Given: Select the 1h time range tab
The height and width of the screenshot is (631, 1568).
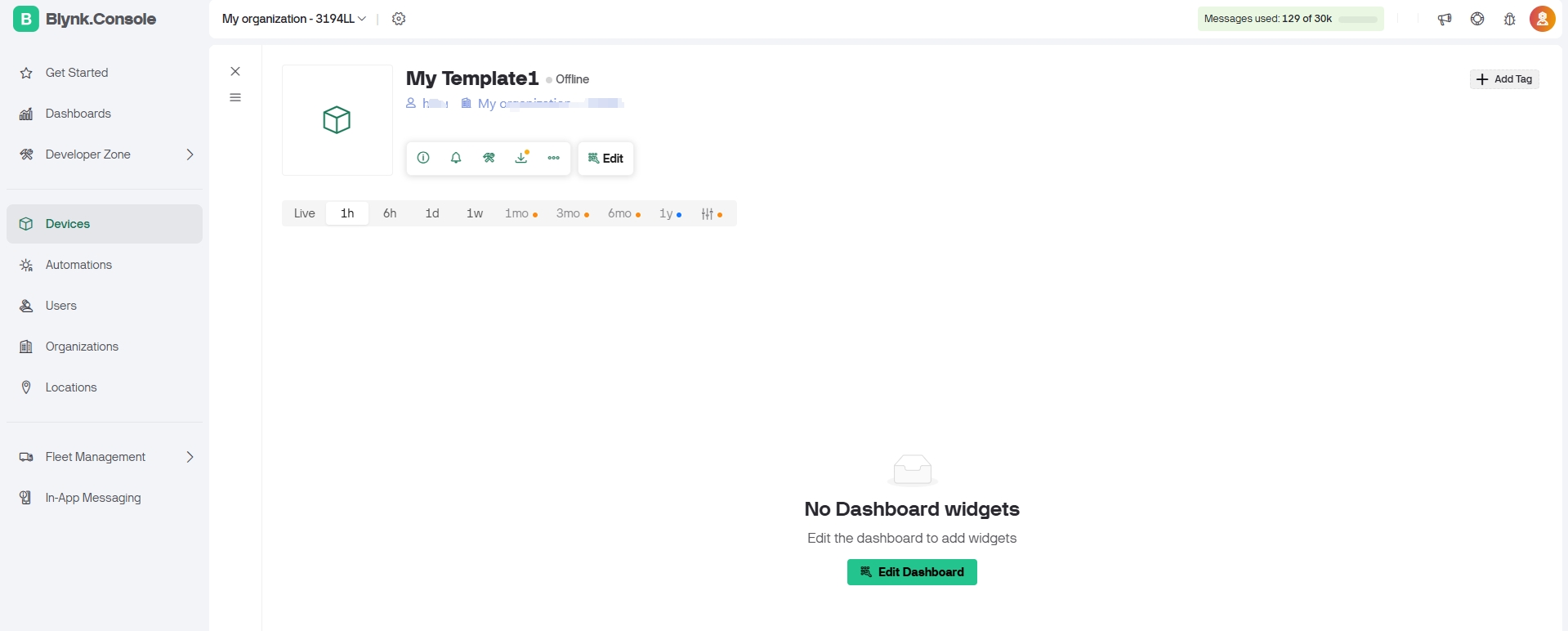Looking at the screenshot, I should (347, 213).
